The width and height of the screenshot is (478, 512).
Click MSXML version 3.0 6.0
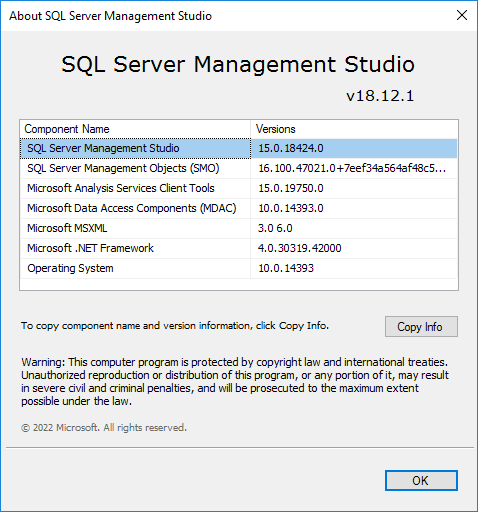pos(275,228)
